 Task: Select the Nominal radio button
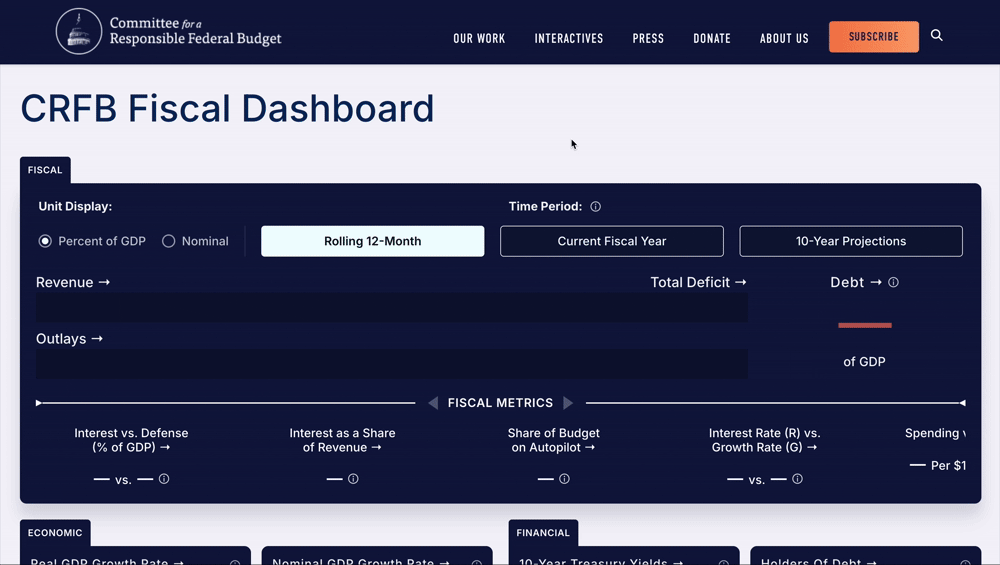[x=168, y=241]
